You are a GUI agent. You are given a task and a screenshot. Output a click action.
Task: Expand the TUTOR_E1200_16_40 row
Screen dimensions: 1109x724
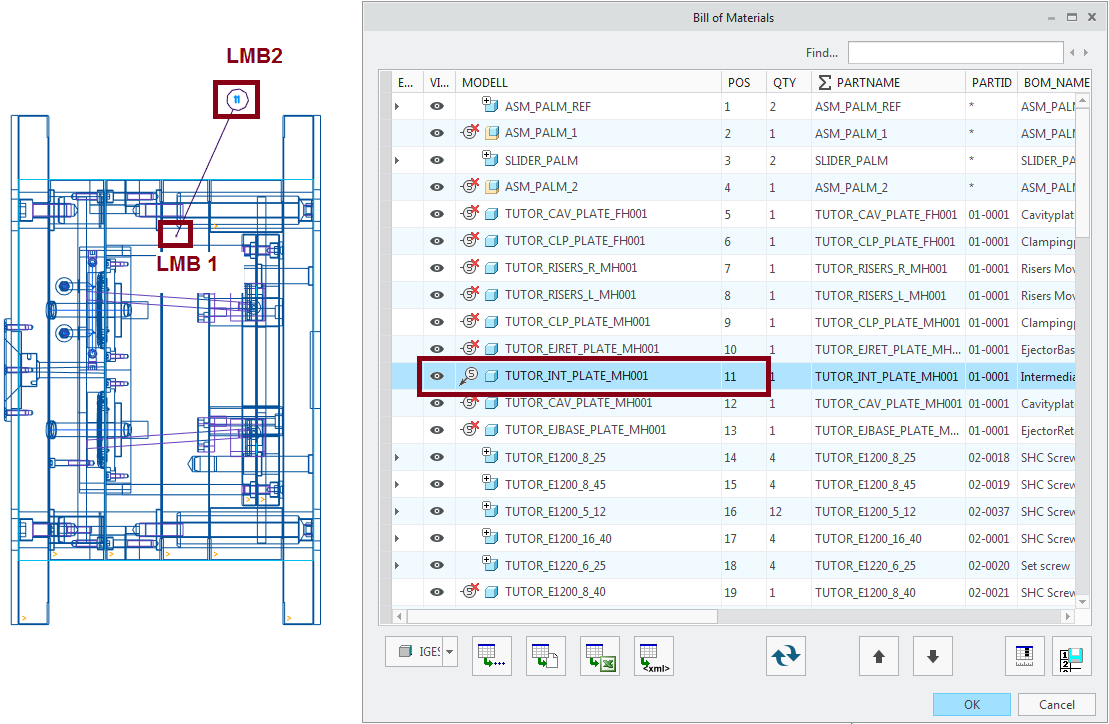pyautogui.click(x=397, y=539)
